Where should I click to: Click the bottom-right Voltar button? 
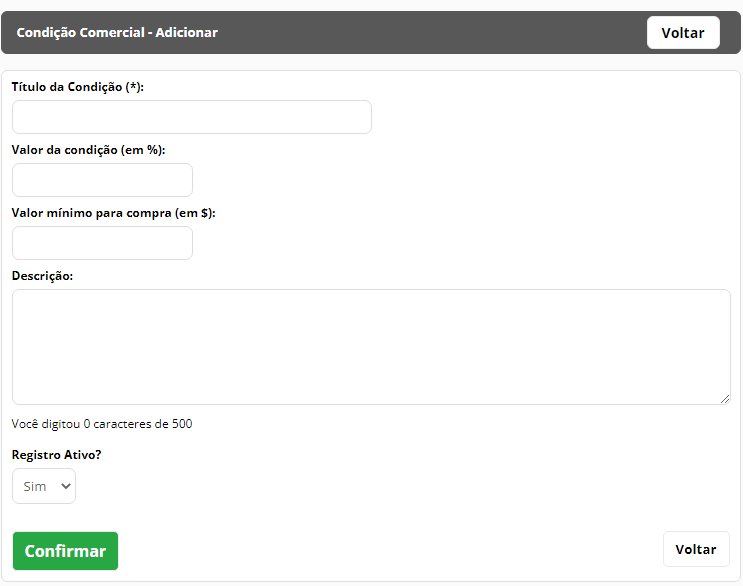tap(696, 549)
